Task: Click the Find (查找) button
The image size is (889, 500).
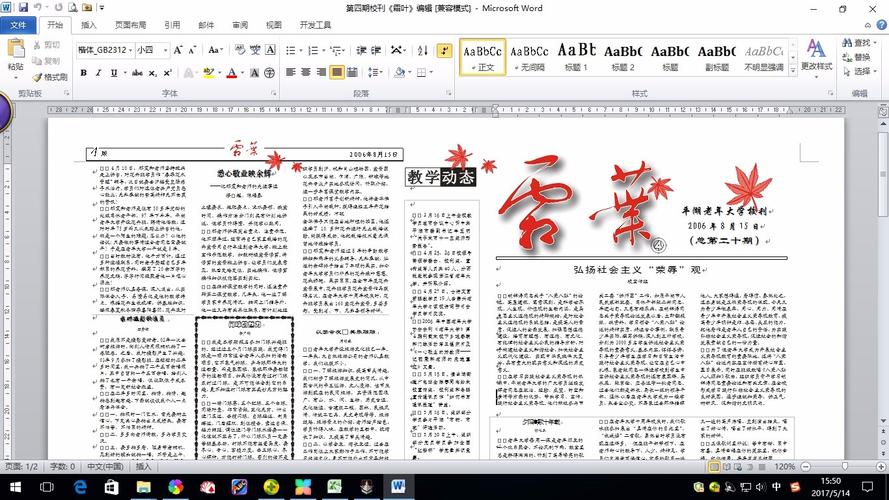Action: [859, 43]
